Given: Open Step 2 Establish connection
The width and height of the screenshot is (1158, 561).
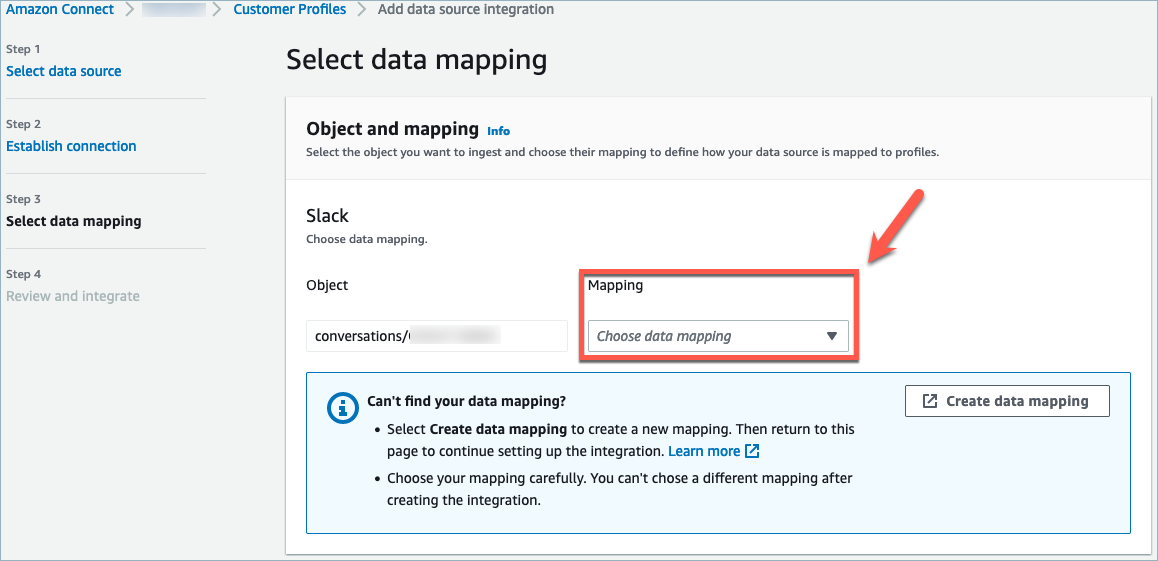Looking at the screenshot, I should pos(71,146).
